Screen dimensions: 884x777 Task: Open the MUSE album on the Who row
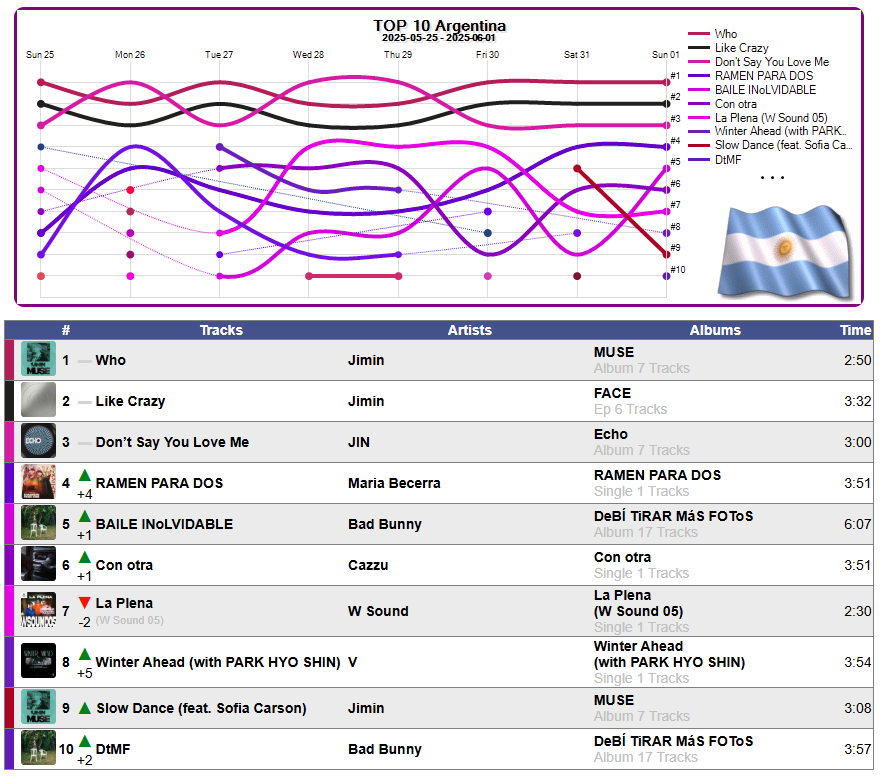pyautogui.click(x=614, y=352)
